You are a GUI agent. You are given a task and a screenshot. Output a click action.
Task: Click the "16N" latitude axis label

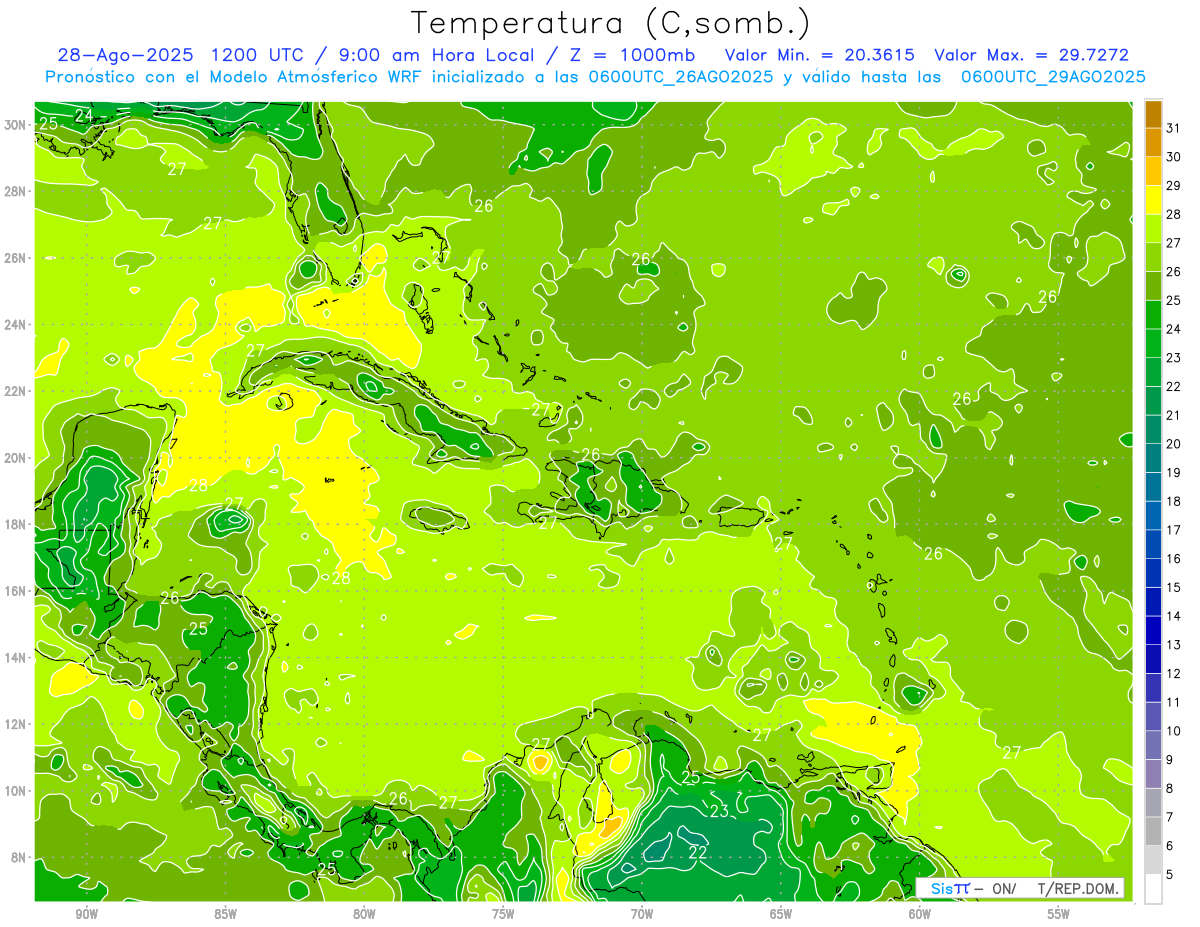coord(15,591)
